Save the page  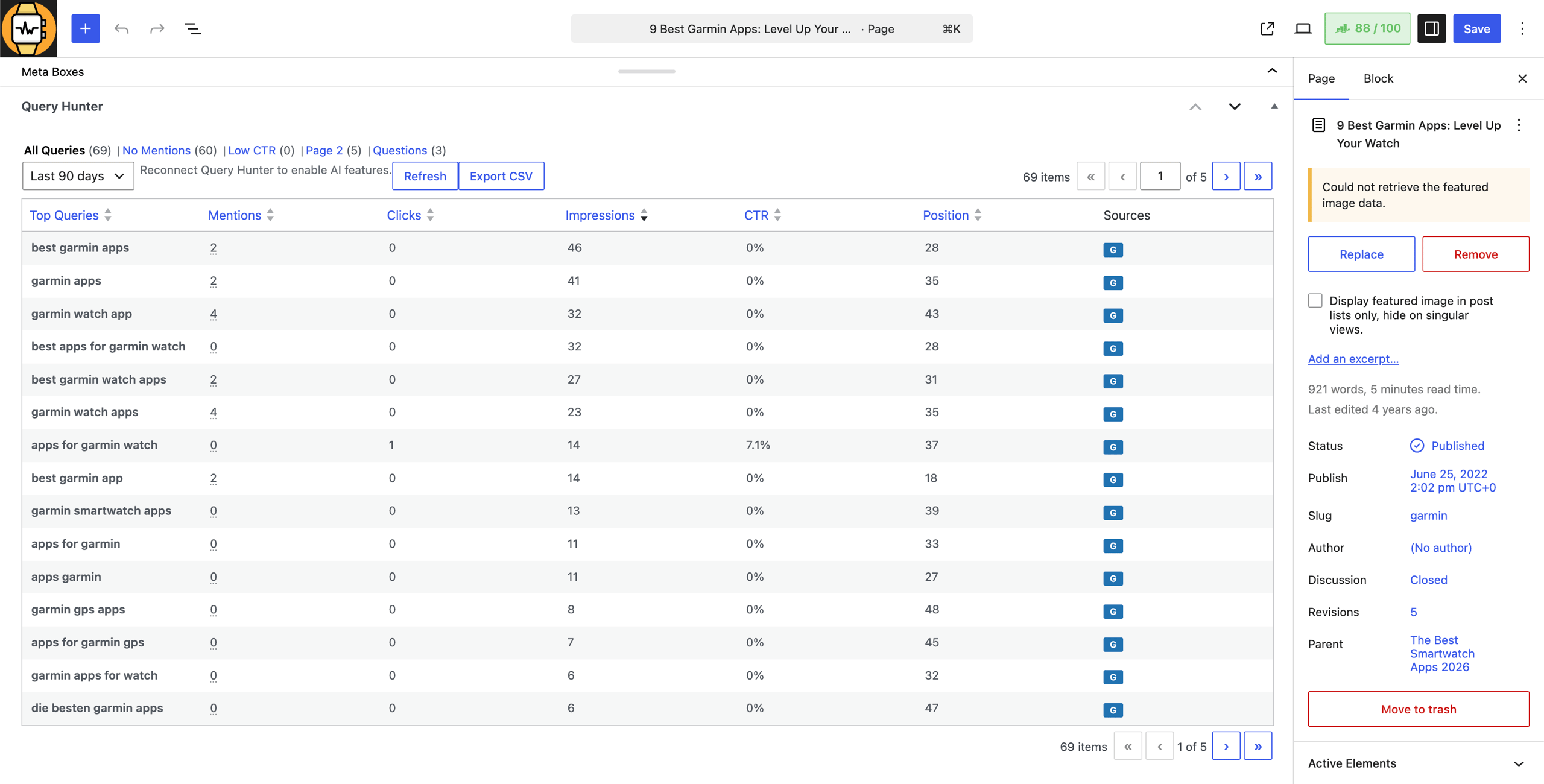click(1476, 28)
